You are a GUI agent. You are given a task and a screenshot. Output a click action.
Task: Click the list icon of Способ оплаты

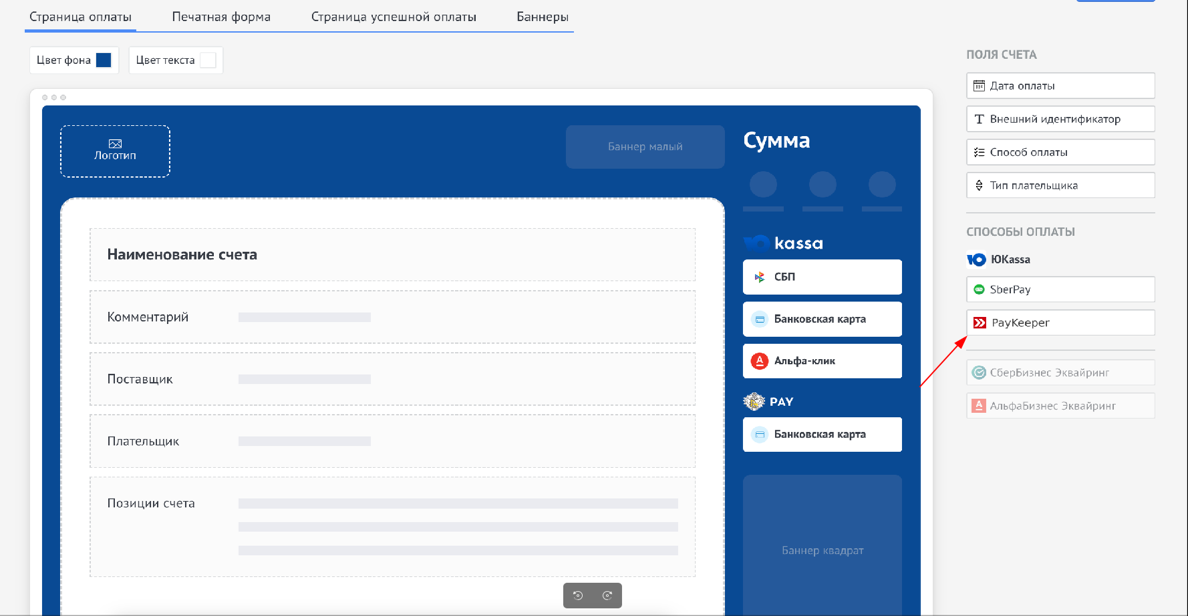[x=979, y=152]
